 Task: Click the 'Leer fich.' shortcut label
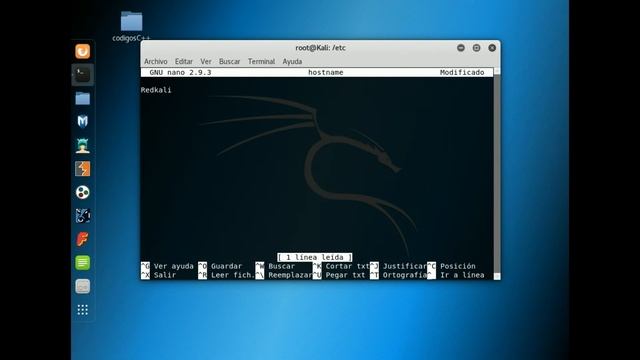point(233,276)
